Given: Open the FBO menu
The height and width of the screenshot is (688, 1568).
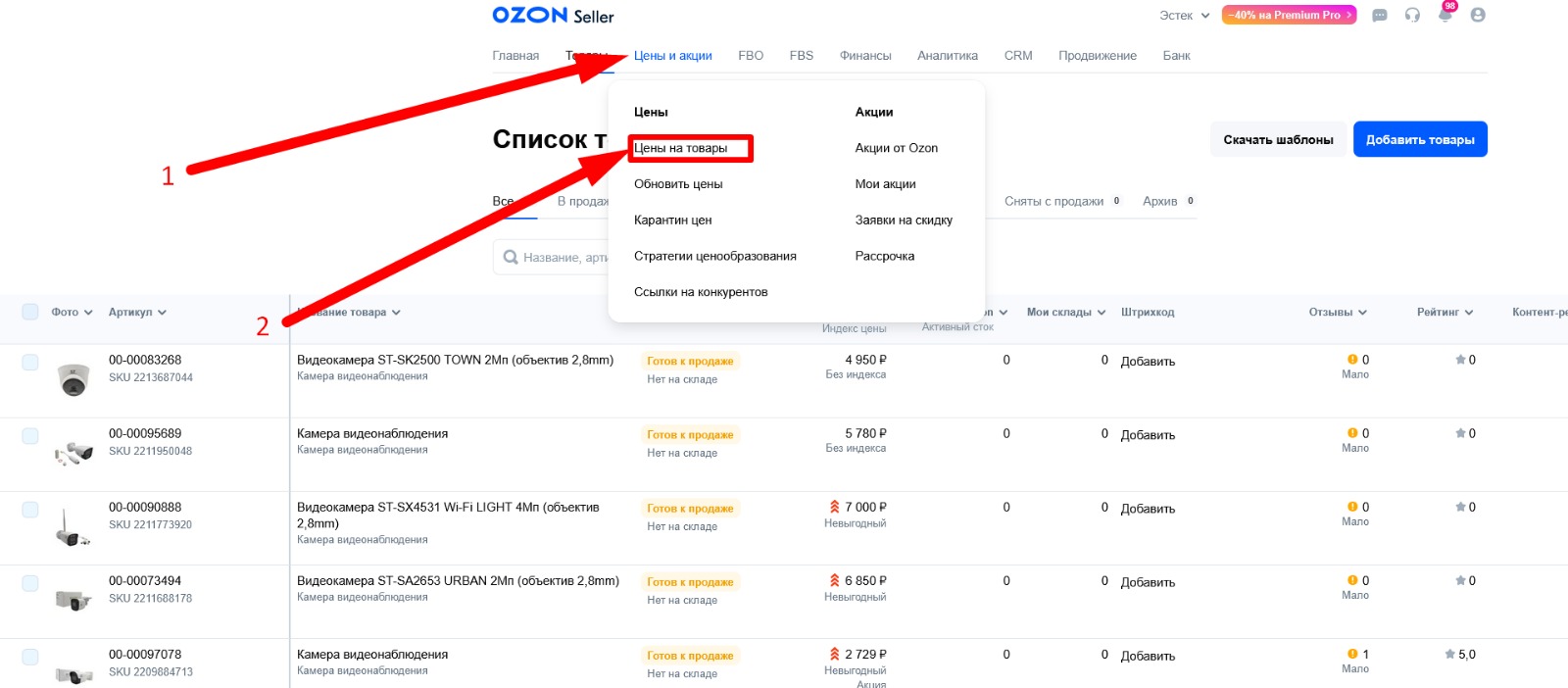Looking at the screenshot, I should pos(751,56).
